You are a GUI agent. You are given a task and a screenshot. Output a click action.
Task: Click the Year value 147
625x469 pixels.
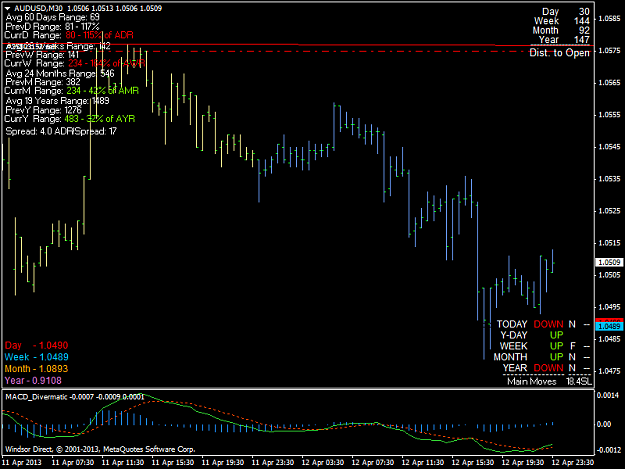point(582,40)
